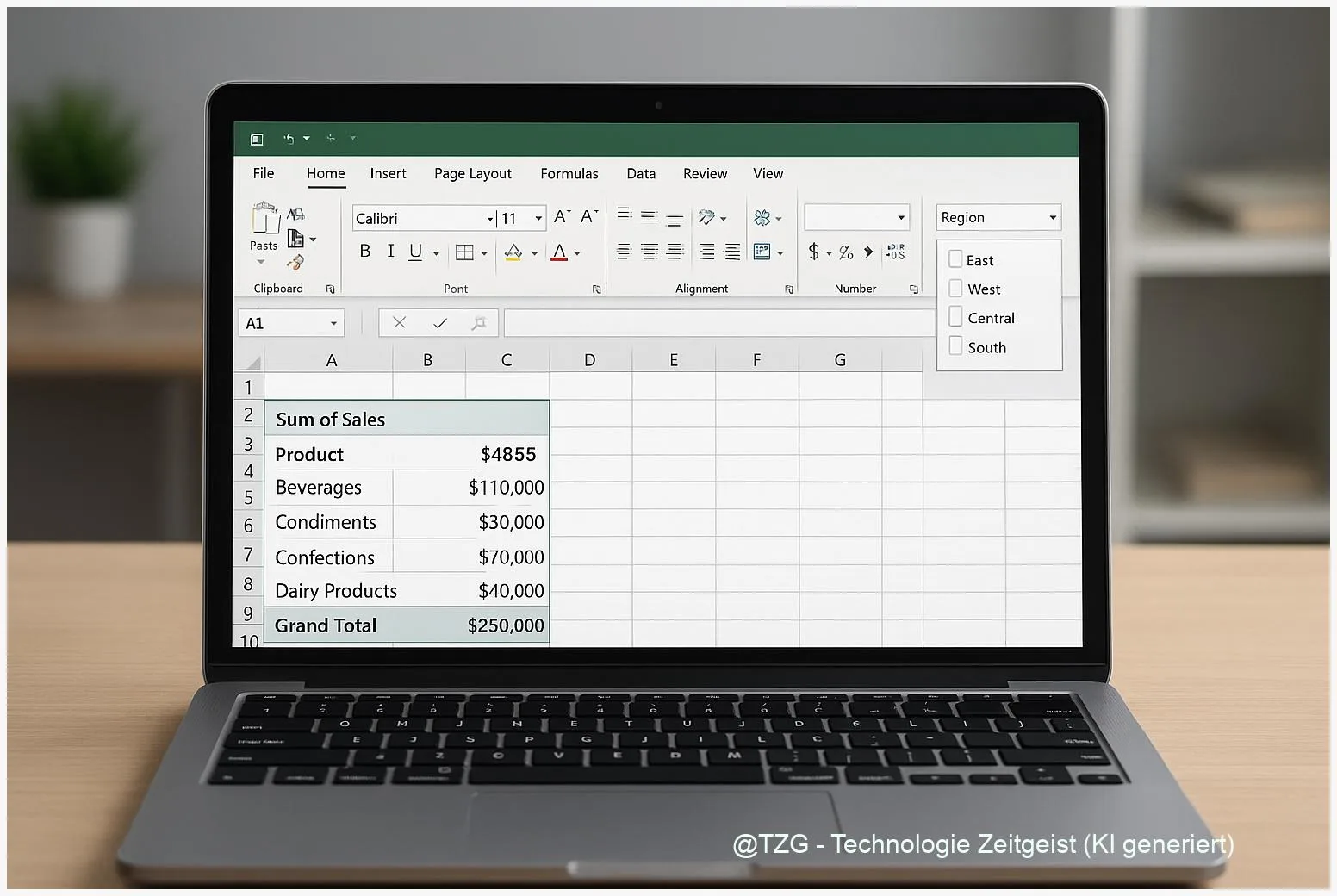Toggle Italic text formatting
Viewport: 1337px width, 896px height.
click(x=390, y=252)
